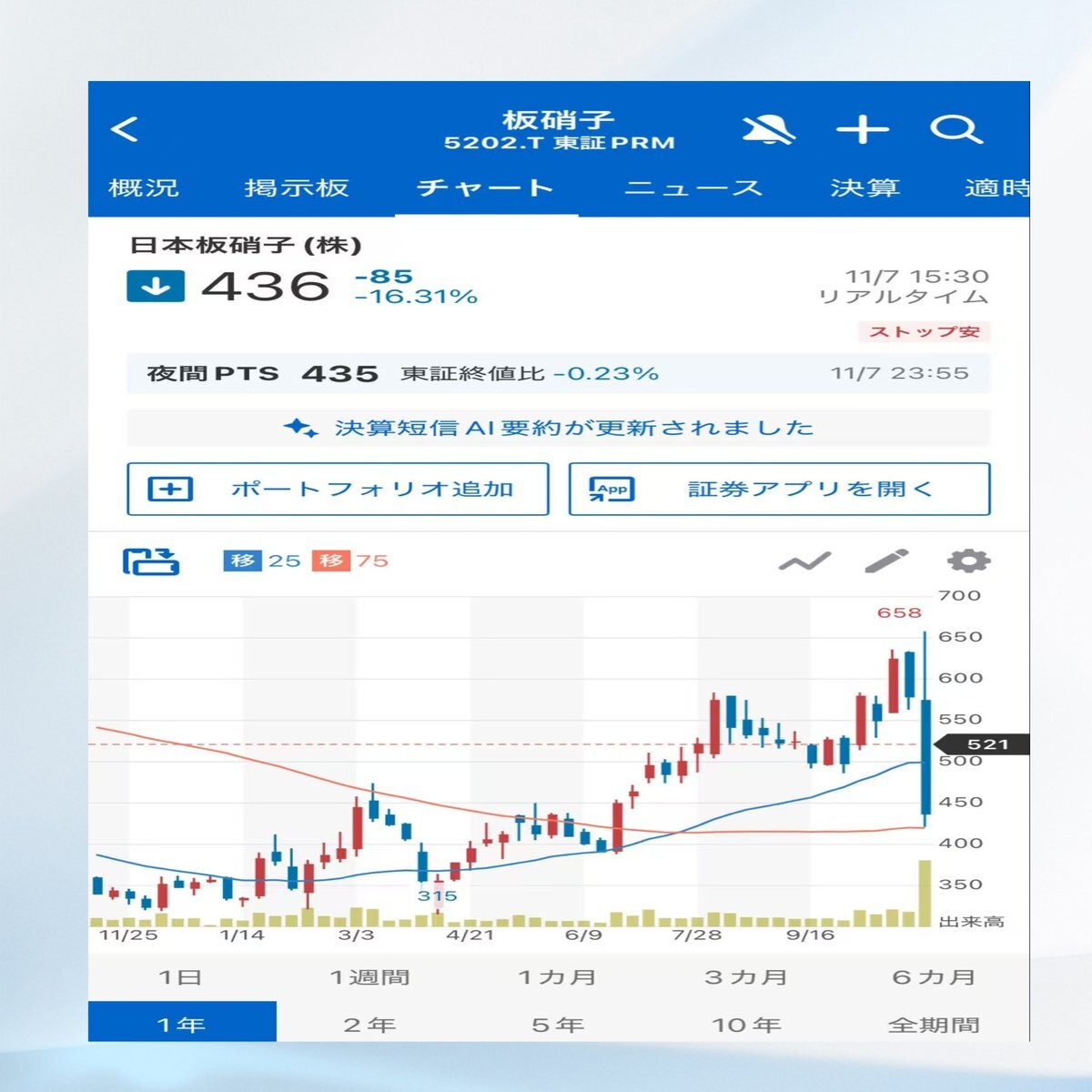Tap the muted bell alert icon
This screenshot has height=1092, width=1092.
[768, 130]
